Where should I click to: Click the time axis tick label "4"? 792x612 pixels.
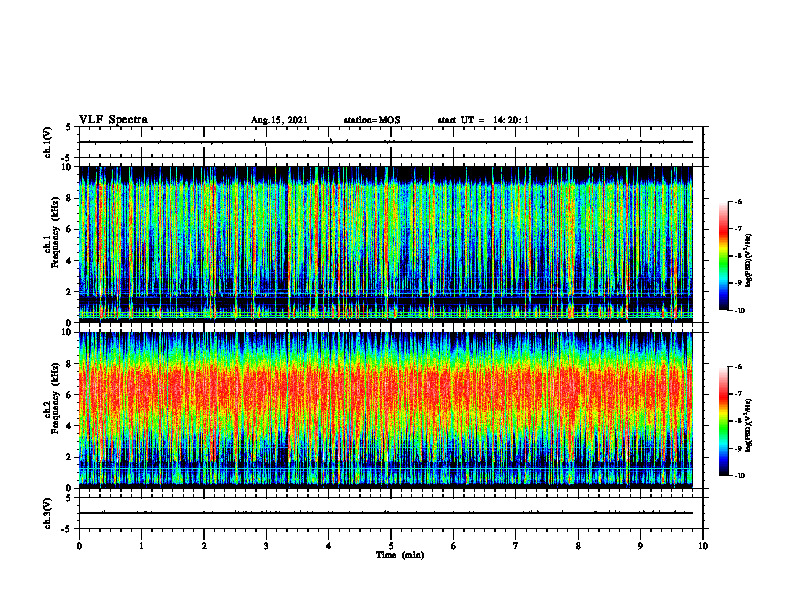pyautogui.click(x=329, y=546)
